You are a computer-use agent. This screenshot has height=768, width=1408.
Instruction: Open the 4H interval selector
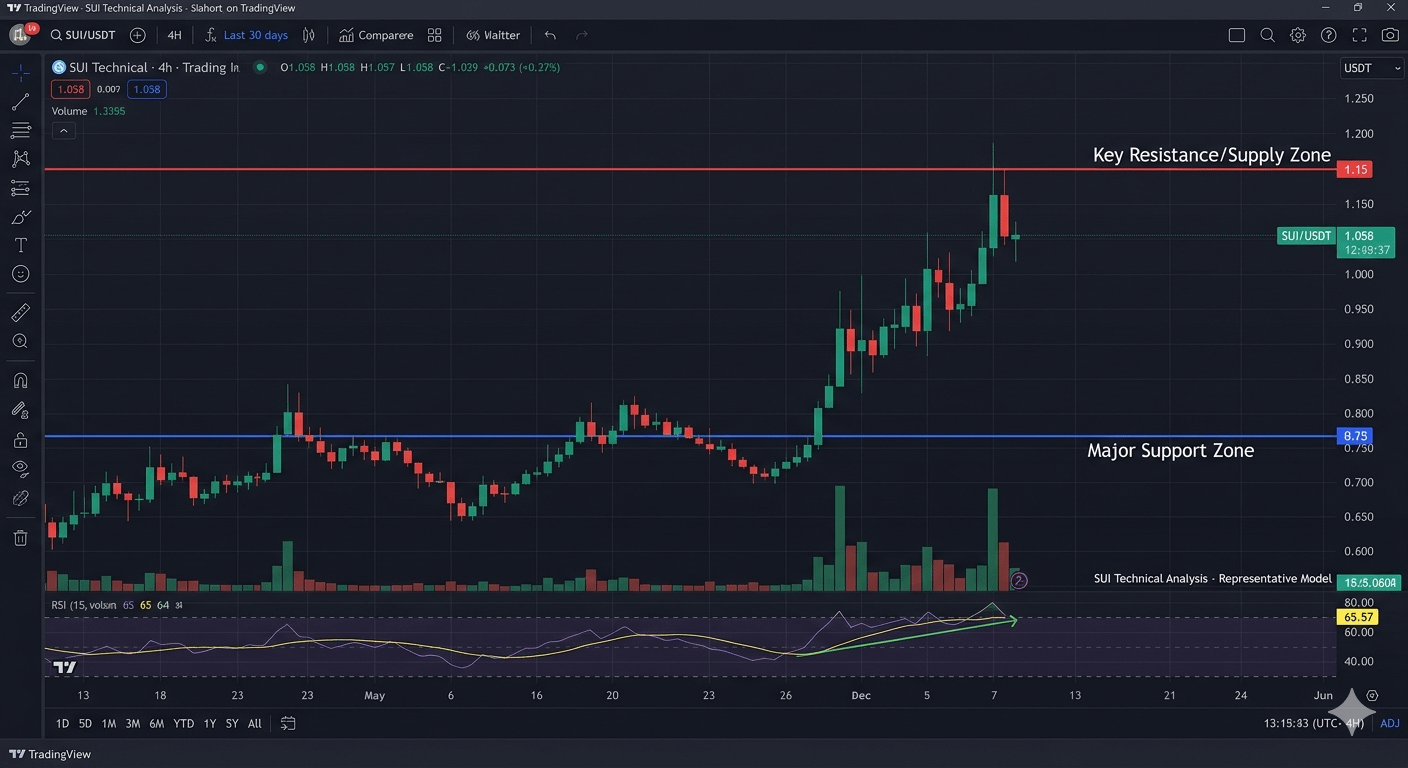coord(174,35)
